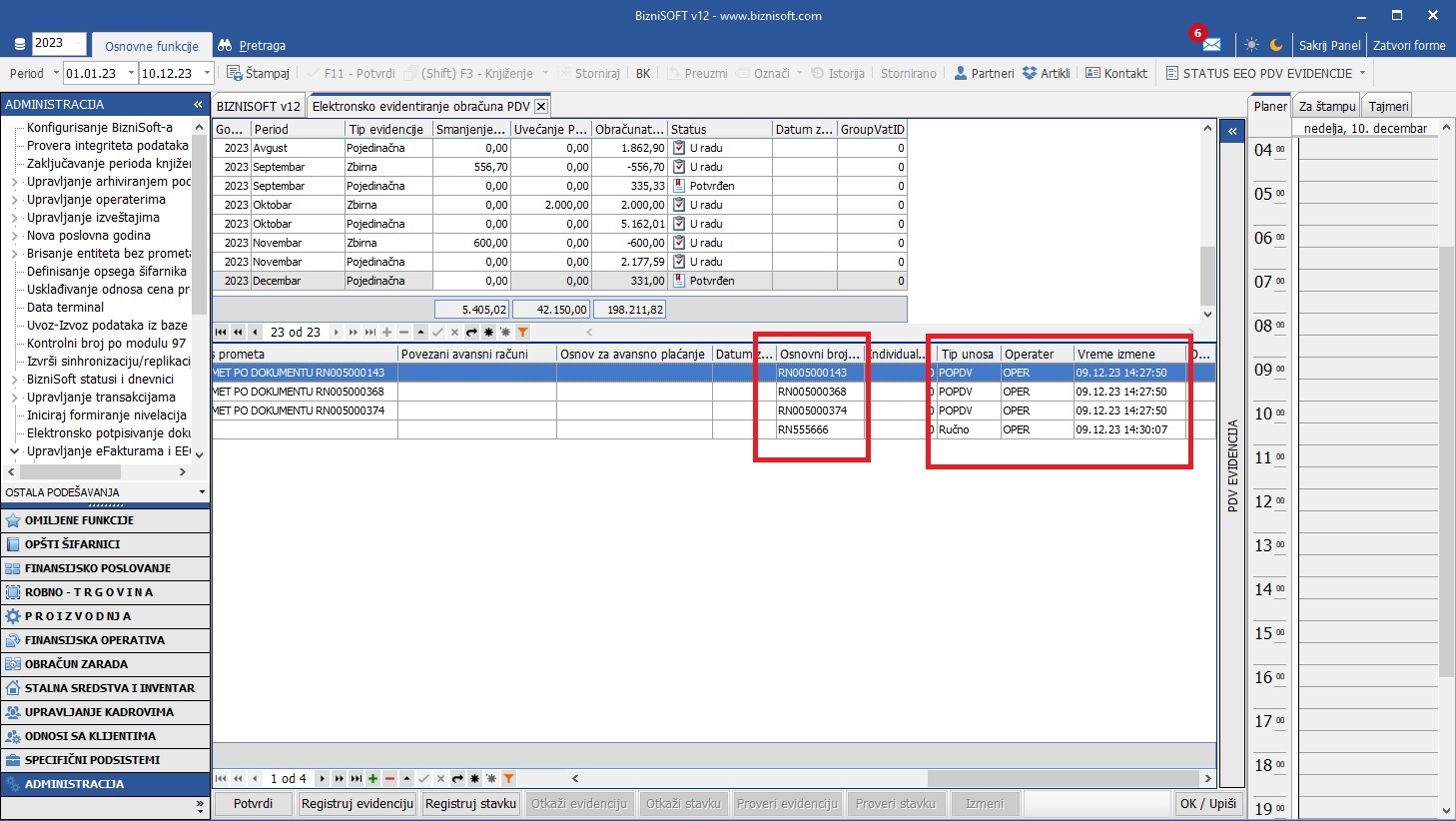This screenshot has width=1456, height=821.
Task: Click the lower grid horizontal scrollbar
Action: pos(1063,779)
